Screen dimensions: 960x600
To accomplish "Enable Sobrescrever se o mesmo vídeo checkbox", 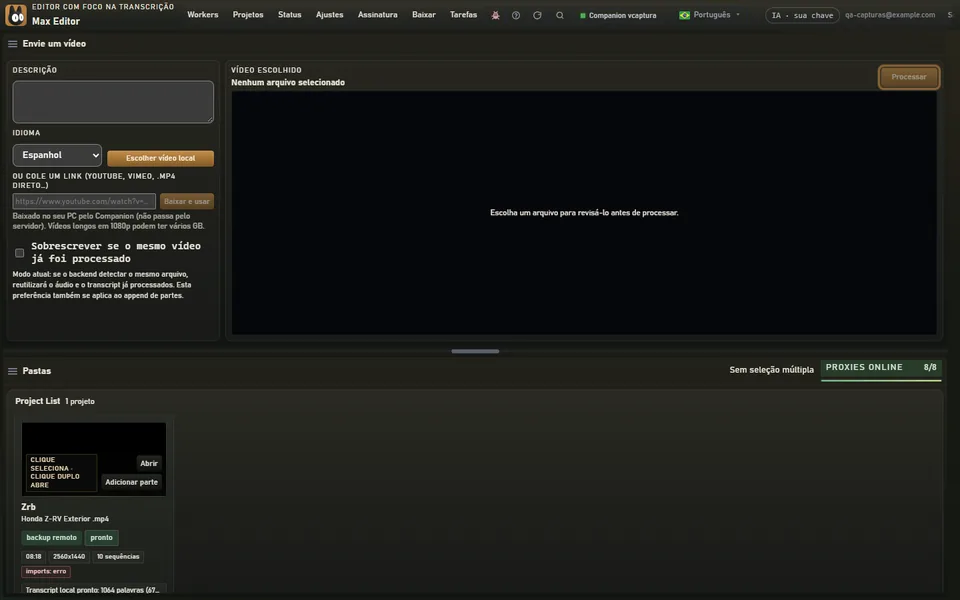I will click(20, 253).
